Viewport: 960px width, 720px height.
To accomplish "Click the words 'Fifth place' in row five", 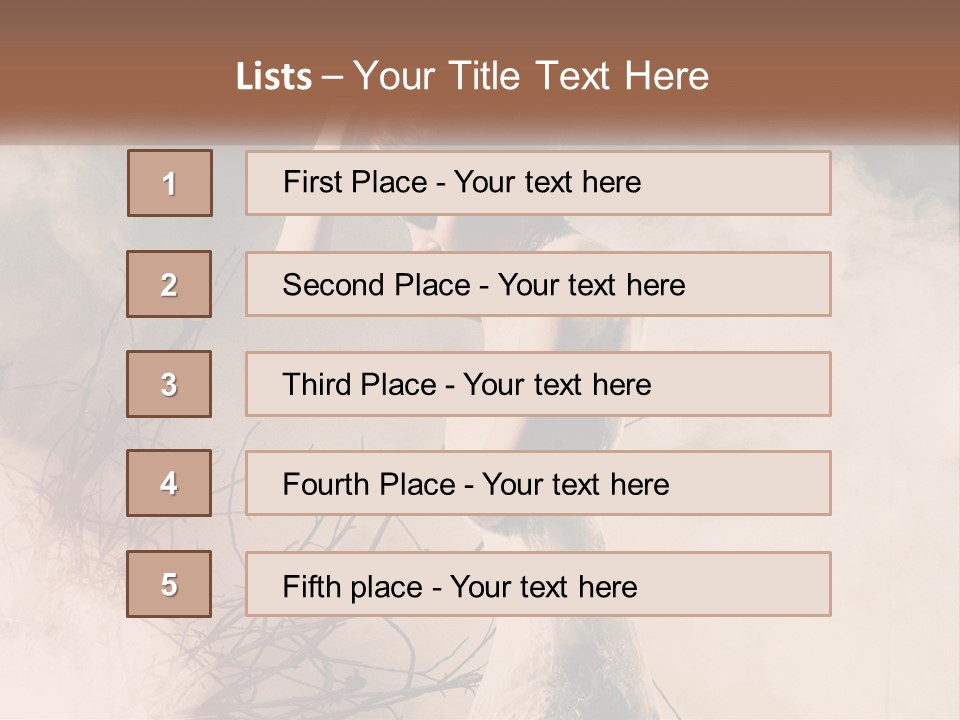I will (x=353, y=587).
